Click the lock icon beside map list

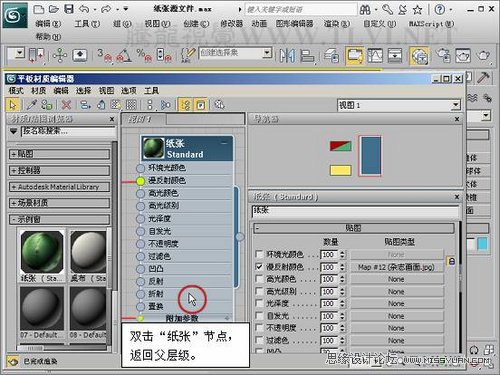pos(451,261)
